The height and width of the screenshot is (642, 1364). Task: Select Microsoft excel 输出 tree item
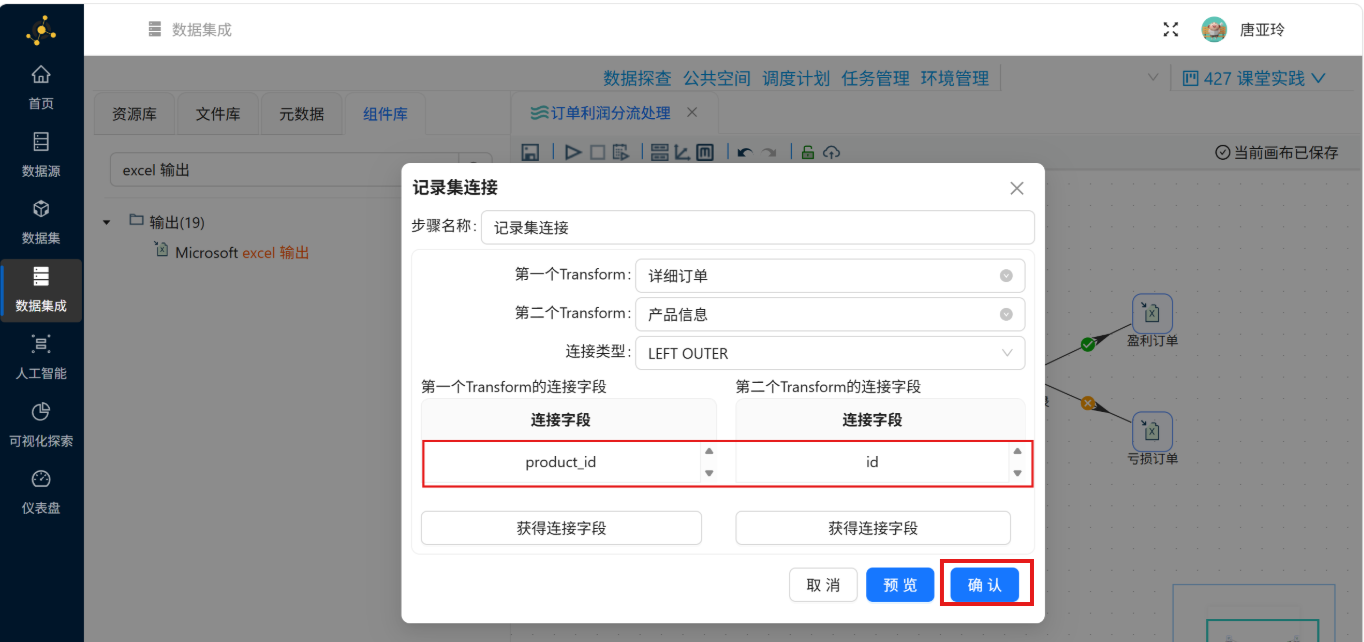click(242, 253)
